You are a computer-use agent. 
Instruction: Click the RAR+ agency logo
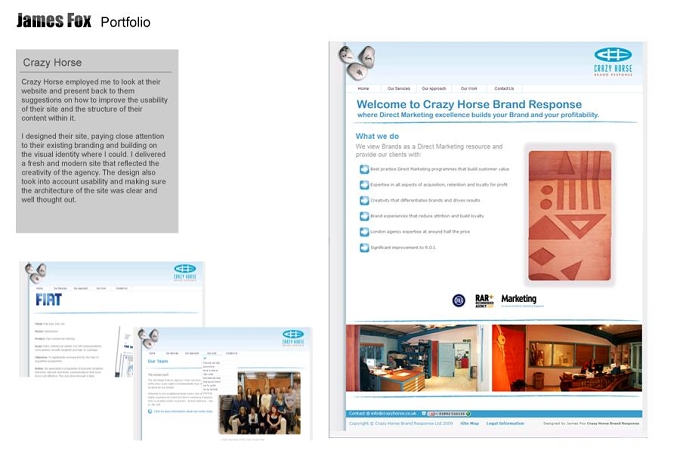(484, 300)
